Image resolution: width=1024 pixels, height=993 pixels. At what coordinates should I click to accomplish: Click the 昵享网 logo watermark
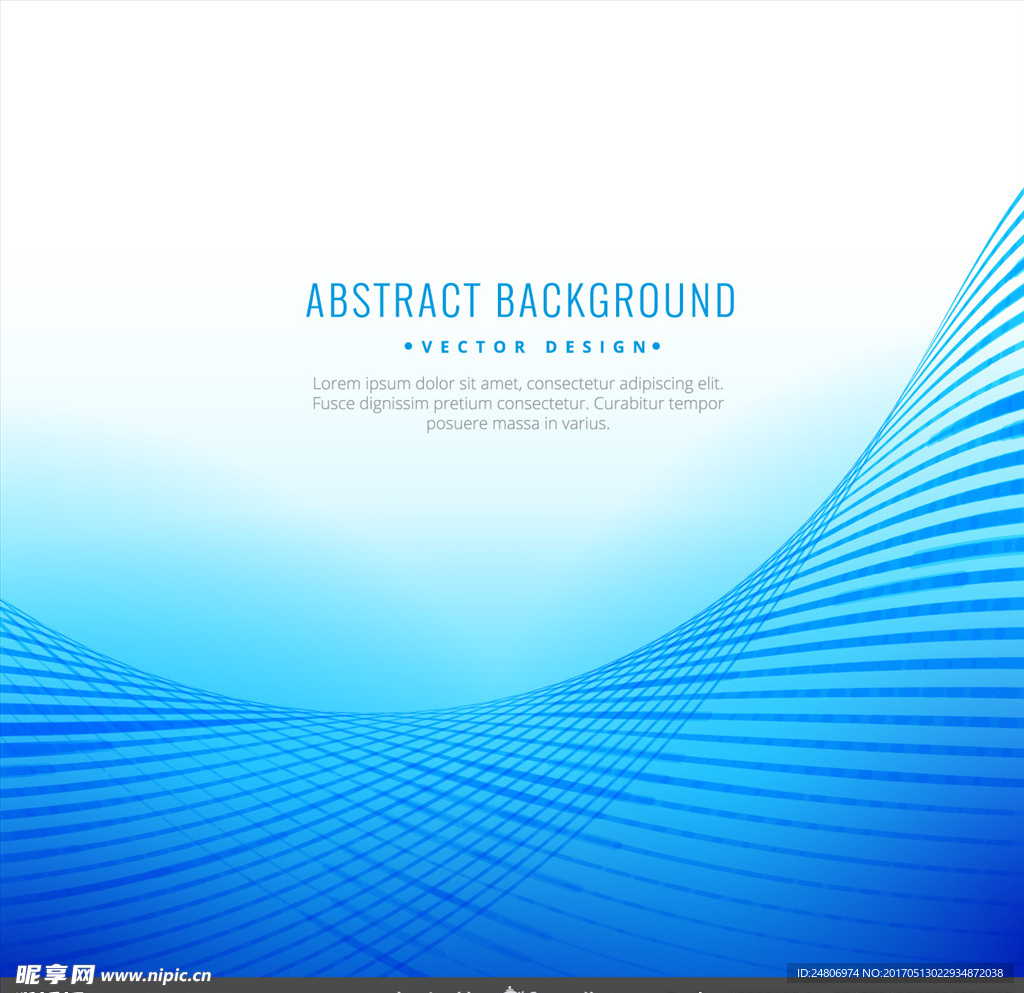pyautogui.click(x=55, y=974)
